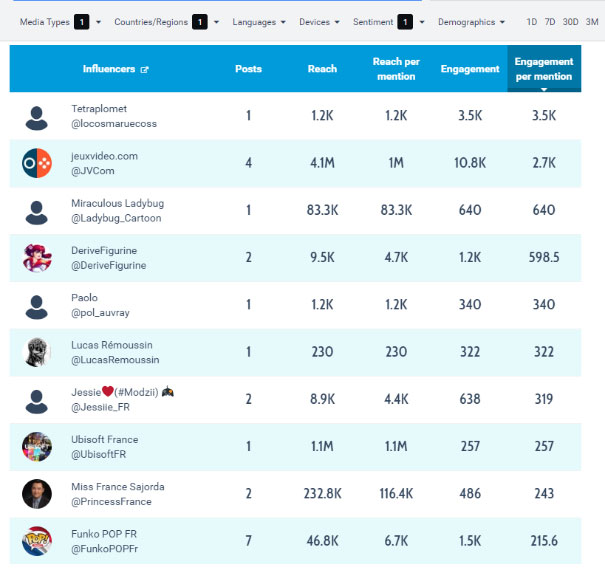Viewport: 605px width, 570px height.
Task: Open the Demographics dropdown
Action: pyautogui.click(x=472, y=21)
